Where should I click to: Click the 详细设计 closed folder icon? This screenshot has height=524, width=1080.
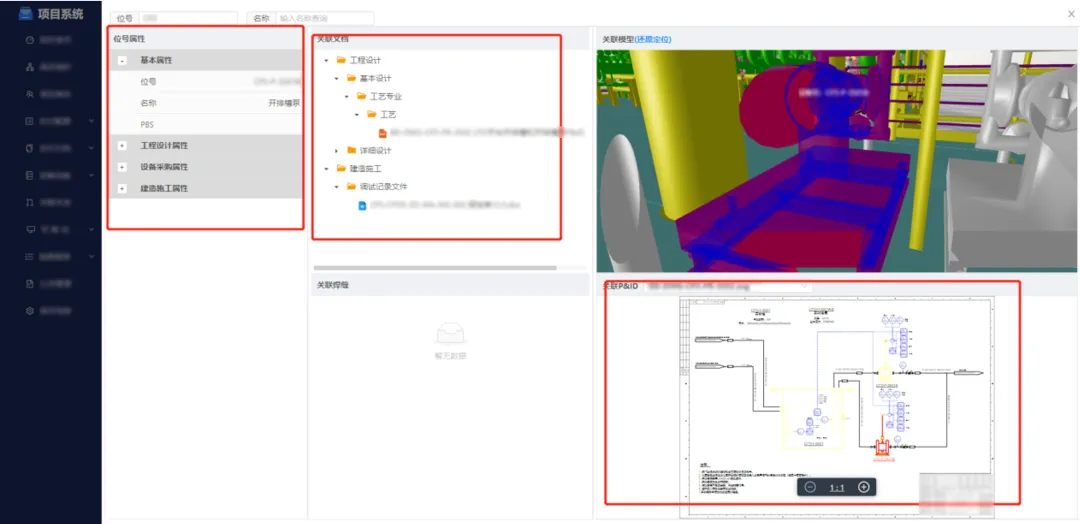(x=351, y=150)
